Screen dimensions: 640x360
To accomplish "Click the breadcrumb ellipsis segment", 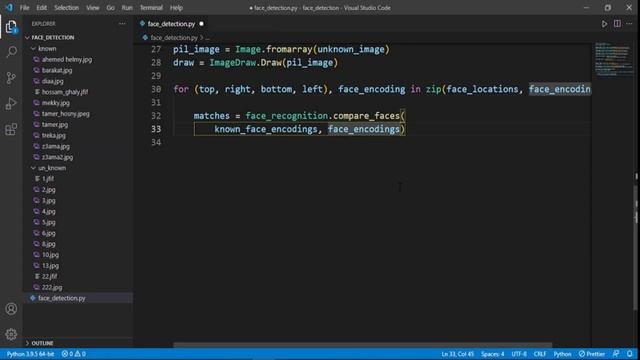I will [207, 38].
